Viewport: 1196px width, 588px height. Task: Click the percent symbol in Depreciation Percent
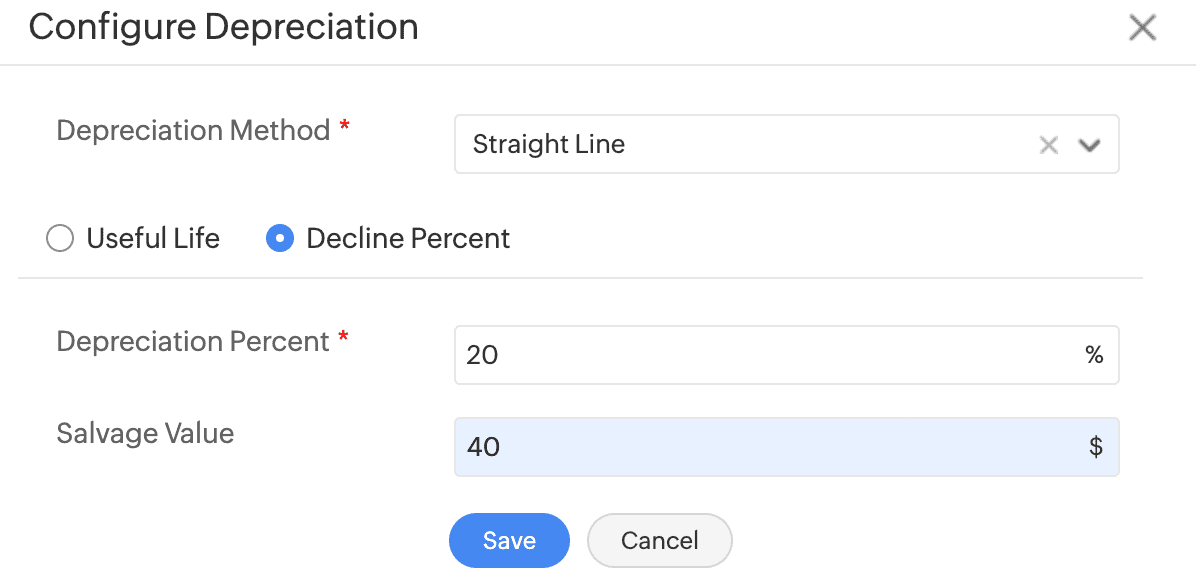pyautogui.click(x=1094, y=355)
